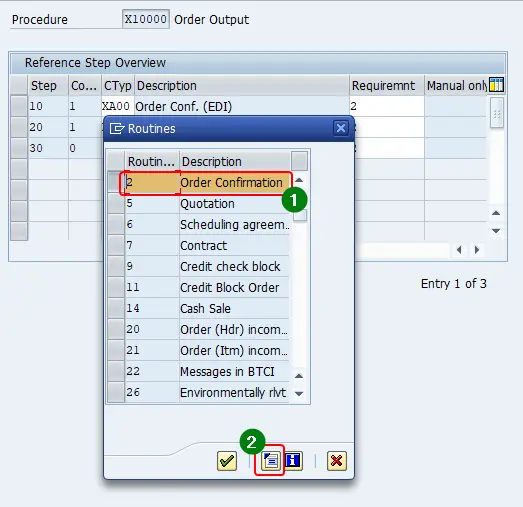Select row selector for step 30
523x507 pixels.
tap(19, 148)
